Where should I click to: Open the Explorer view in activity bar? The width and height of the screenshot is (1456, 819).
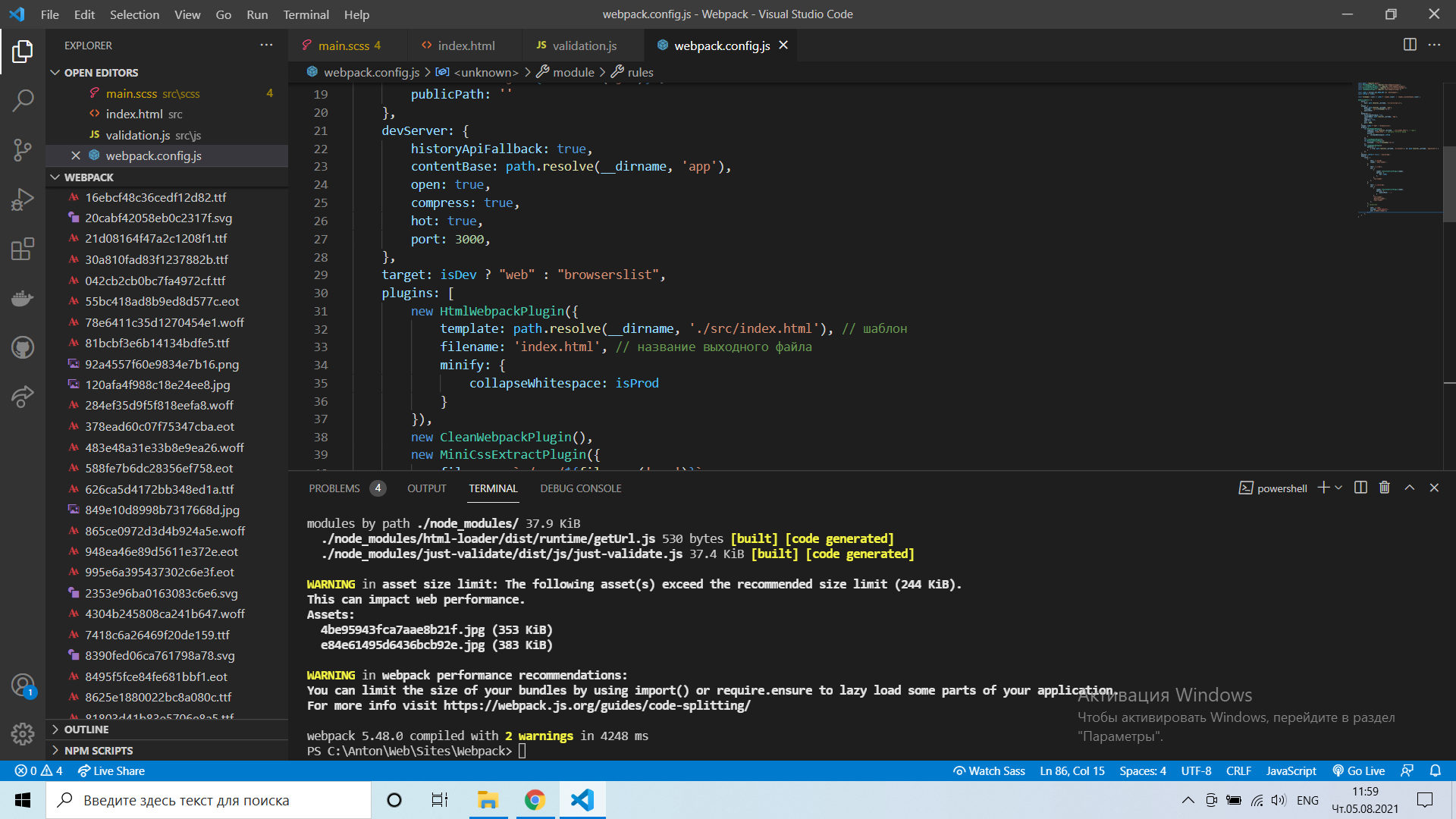(23, 52)
